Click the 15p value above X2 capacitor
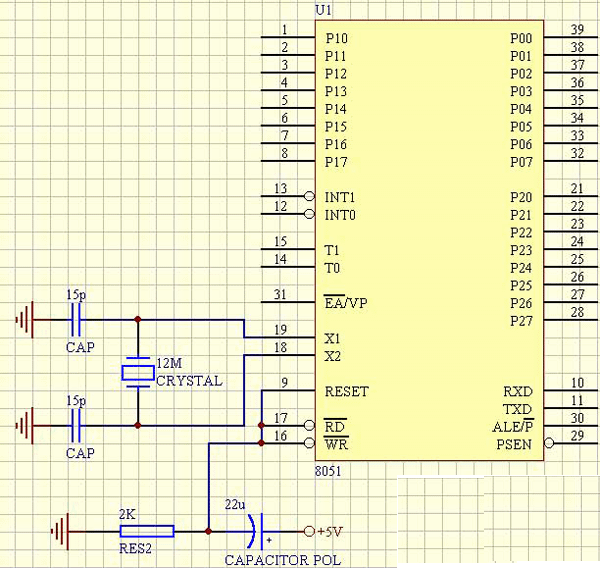600x568 pixels. [x=76, y=401]
